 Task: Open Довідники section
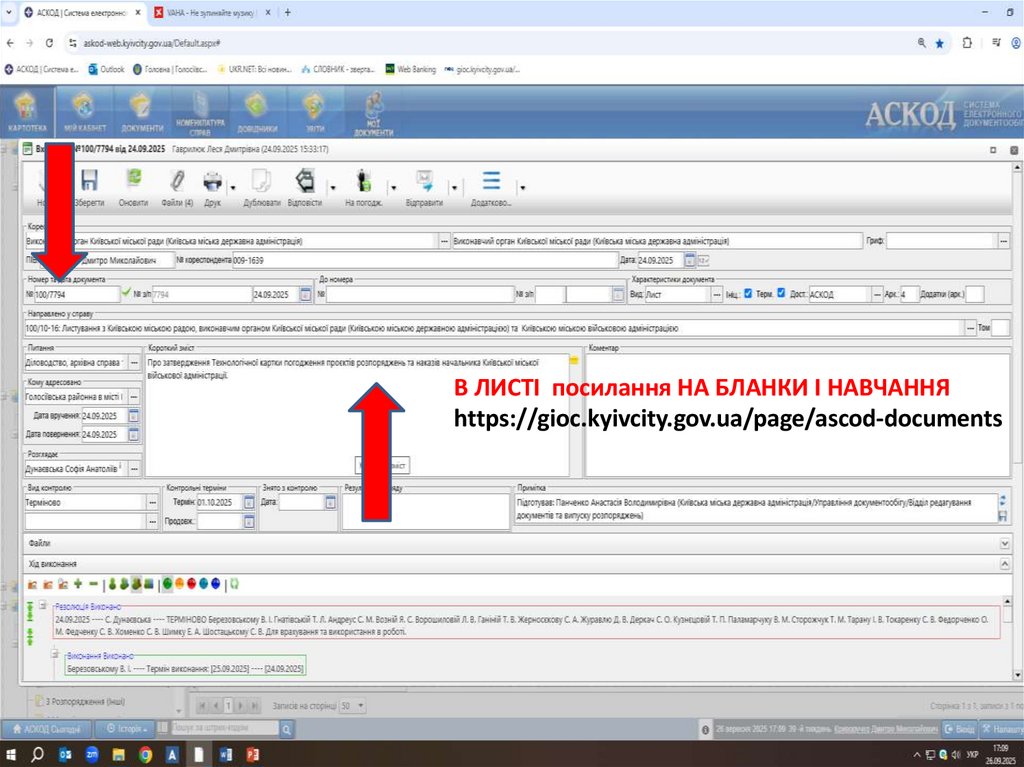(x=257, y=112)
